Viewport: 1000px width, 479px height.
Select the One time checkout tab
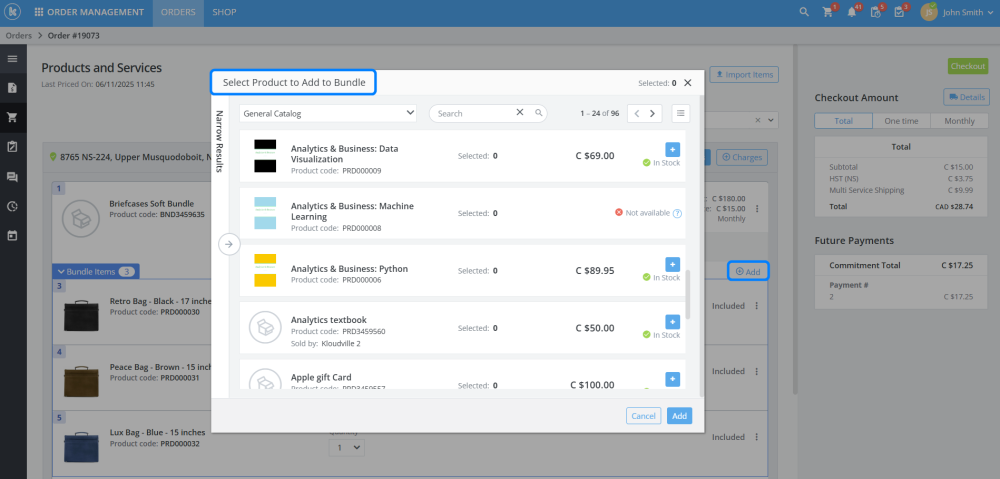click(901, 121)
